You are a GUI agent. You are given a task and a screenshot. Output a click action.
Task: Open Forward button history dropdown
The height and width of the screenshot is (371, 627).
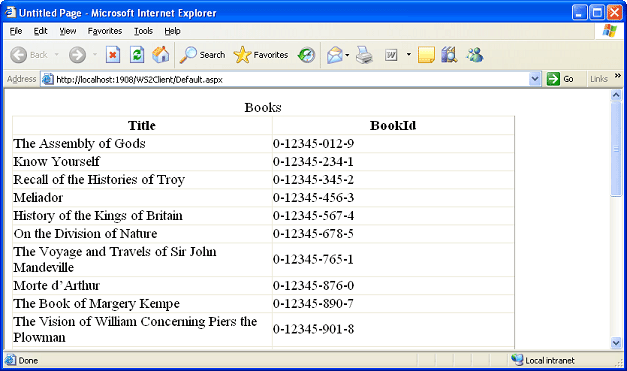coord(95,54)
